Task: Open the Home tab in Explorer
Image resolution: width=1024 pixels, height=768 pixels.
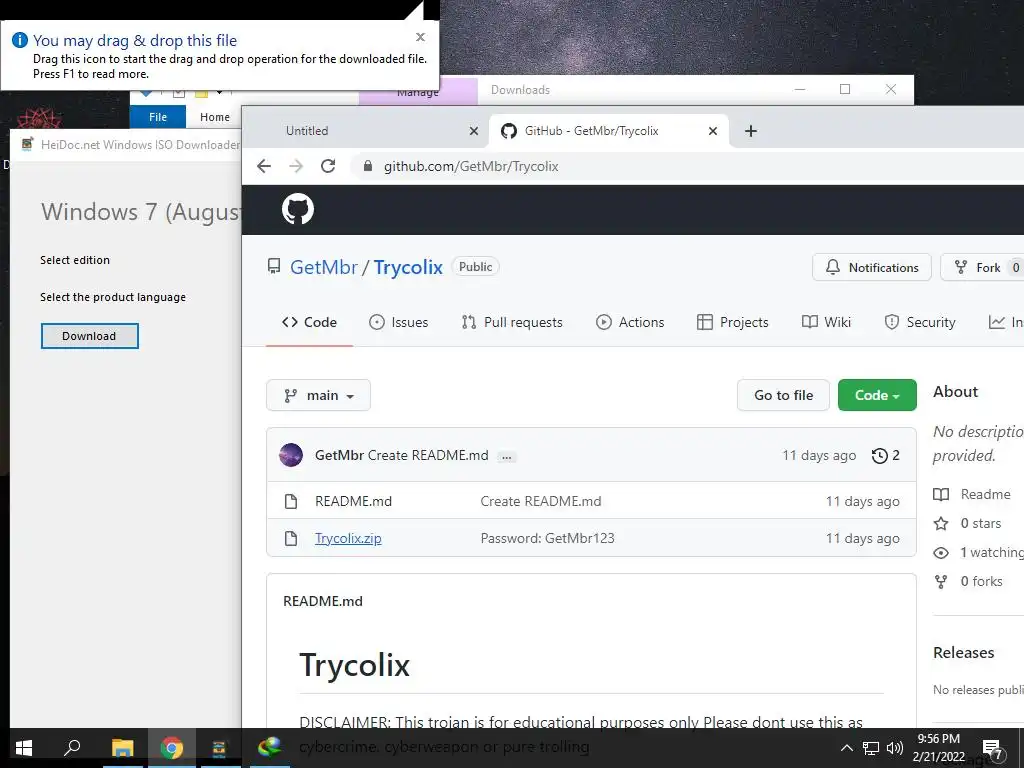Action: 215,117
